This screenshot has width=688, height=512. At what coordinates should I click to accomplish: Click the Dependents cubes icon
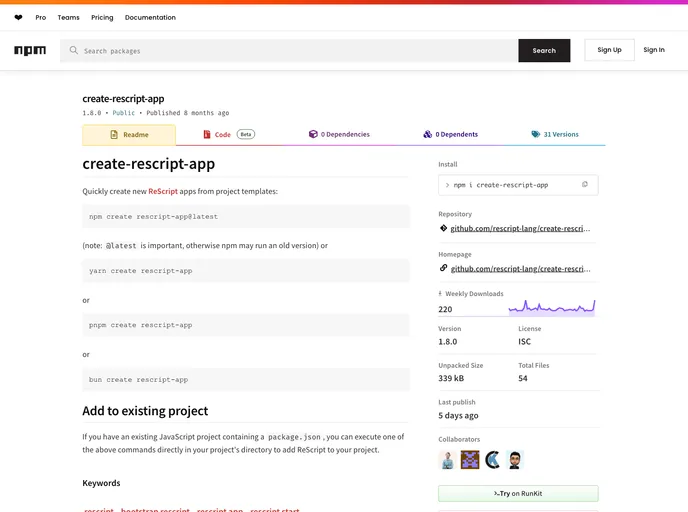click(427, 134)
